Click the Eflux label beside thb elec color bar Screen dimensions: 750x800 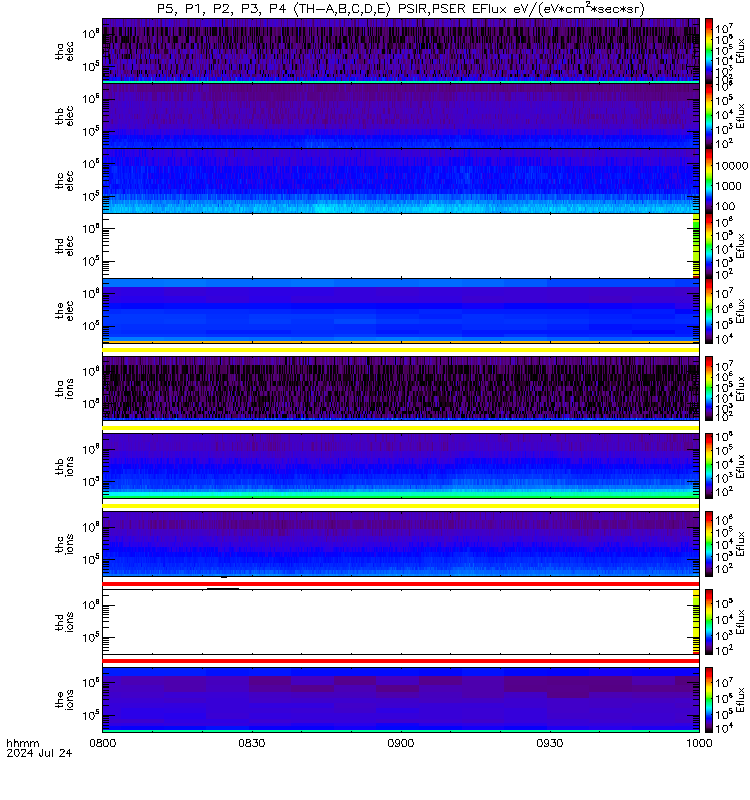[741, 116]
